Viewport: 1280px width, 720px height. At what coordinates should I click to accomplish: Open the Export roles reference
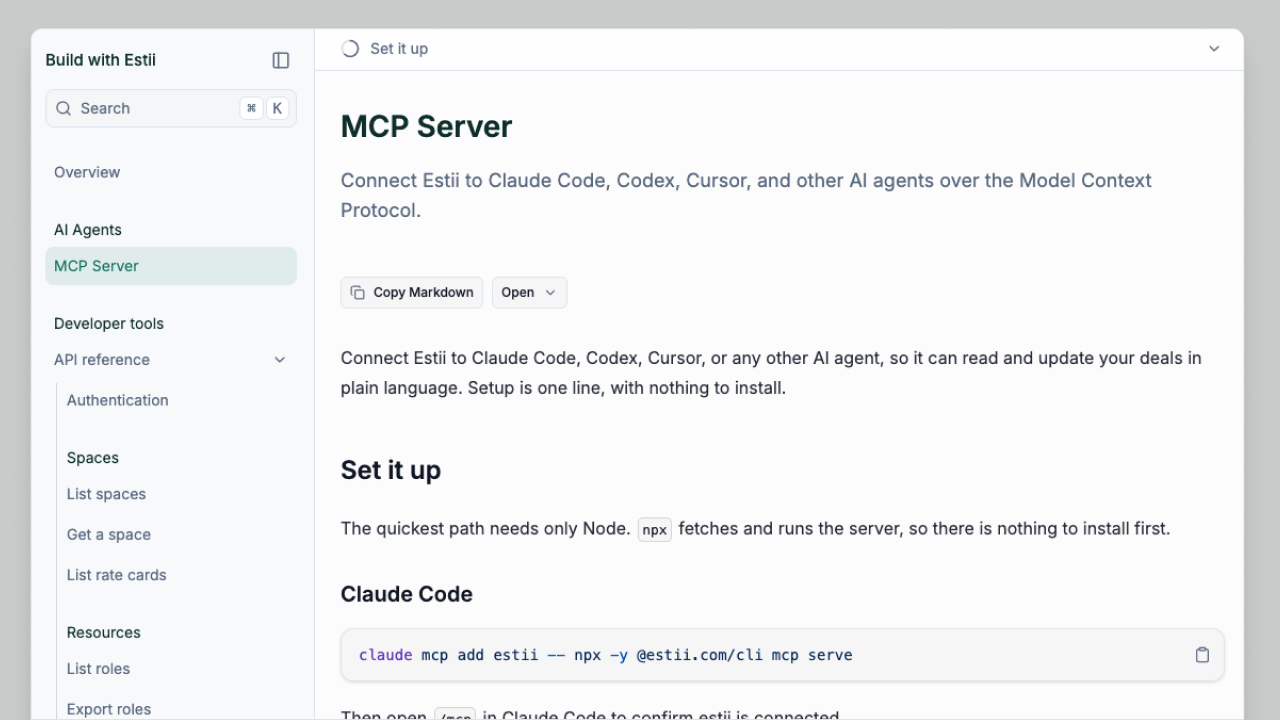click(109, 709)
